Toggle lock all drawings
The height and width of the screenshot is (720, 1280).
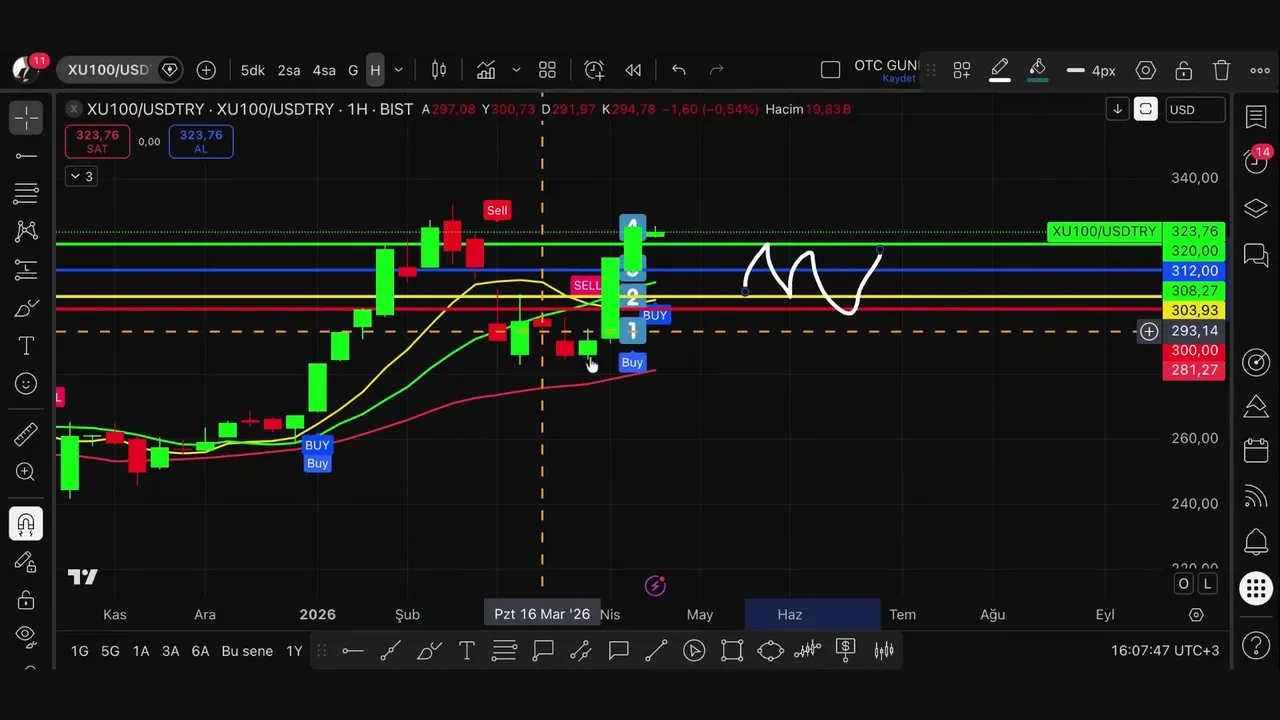coord(26,600)
